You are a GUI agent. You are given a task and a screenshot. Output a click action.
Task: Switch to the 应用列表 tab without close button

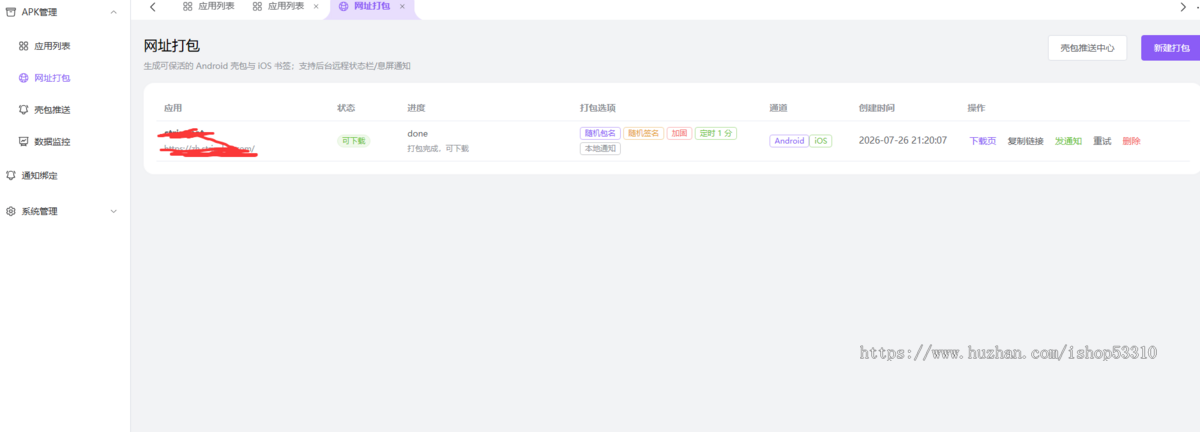pyautogui.click(x=208, y=6)
